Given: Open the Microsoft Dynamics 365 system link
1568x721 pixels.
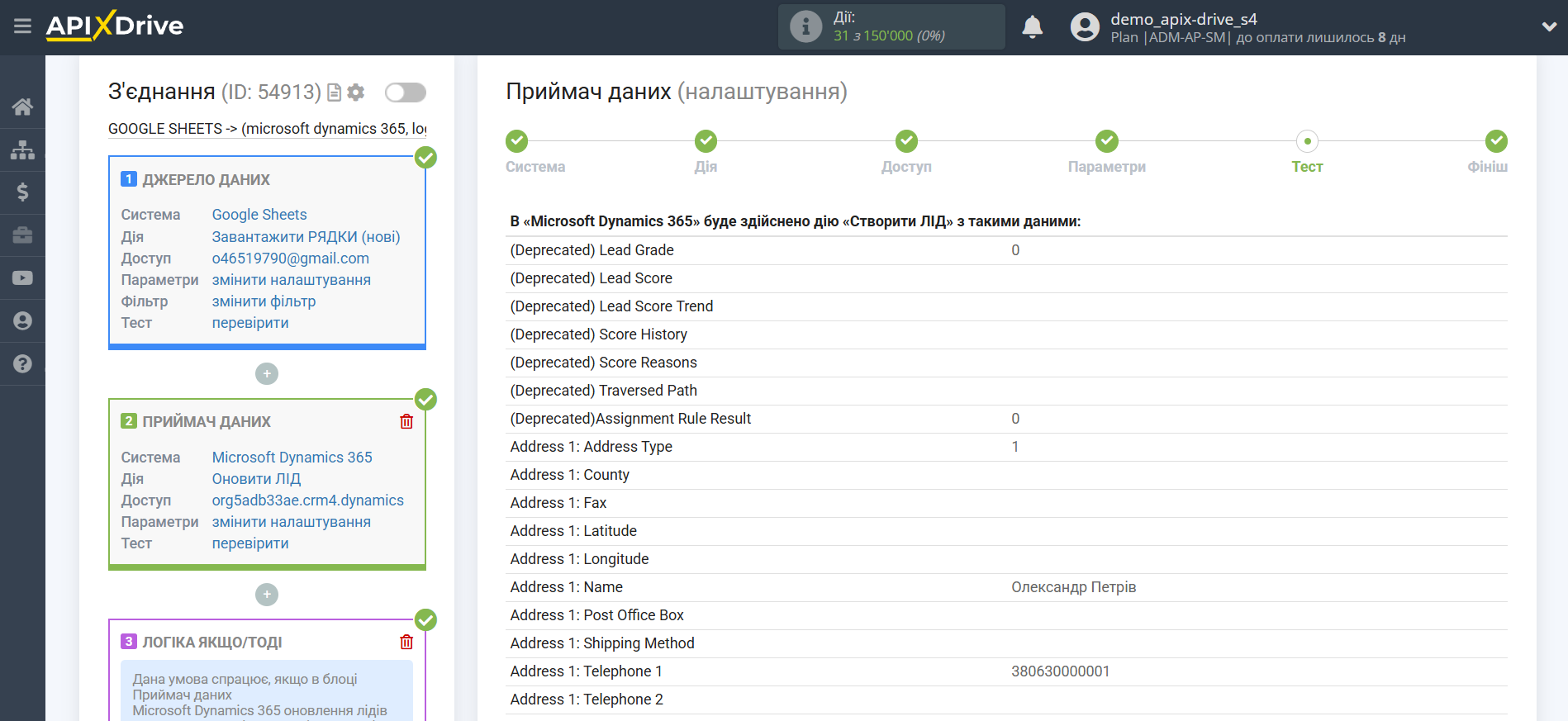Looking at the screenshot, I should 292,458.
